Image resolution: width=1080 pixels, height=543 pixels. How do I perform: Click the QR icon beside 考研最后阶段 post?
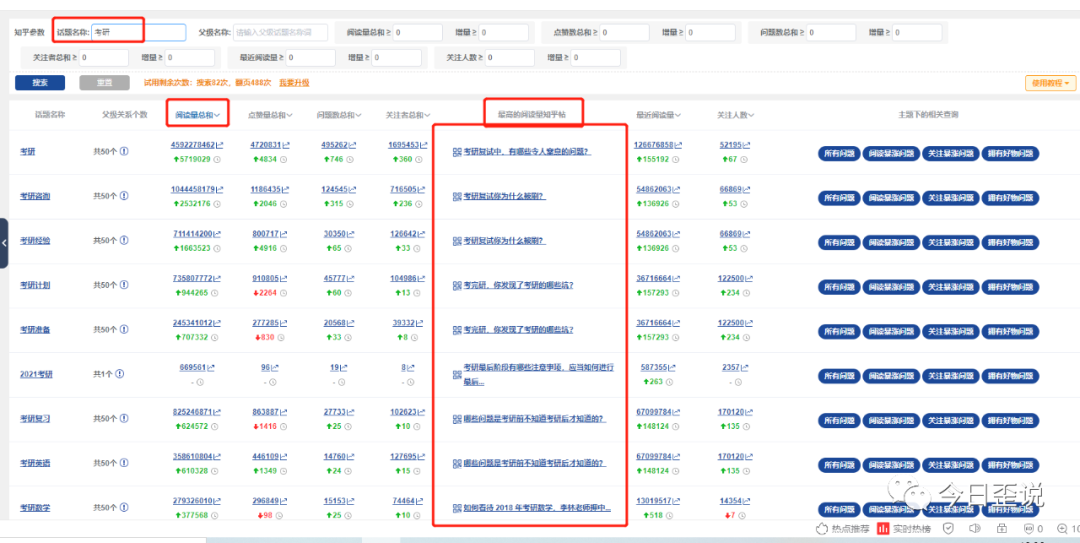coord(456,374)
